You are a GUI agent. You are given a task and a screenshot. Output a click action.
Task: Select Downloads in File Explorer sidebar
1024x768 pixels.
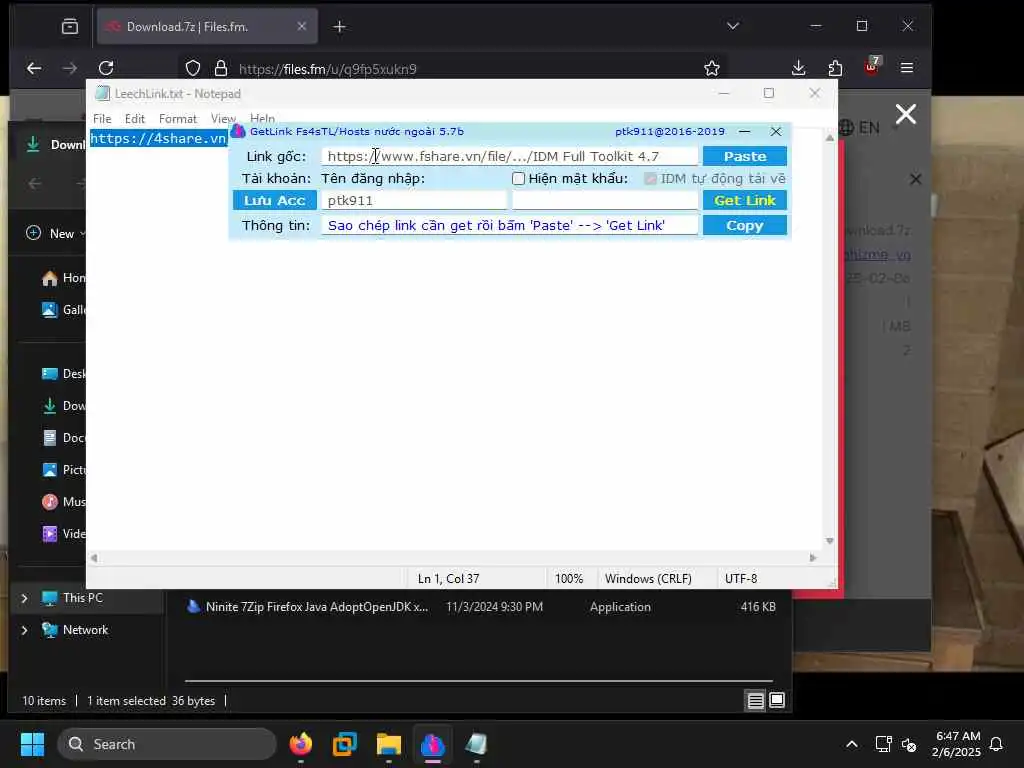coord(63,406)
